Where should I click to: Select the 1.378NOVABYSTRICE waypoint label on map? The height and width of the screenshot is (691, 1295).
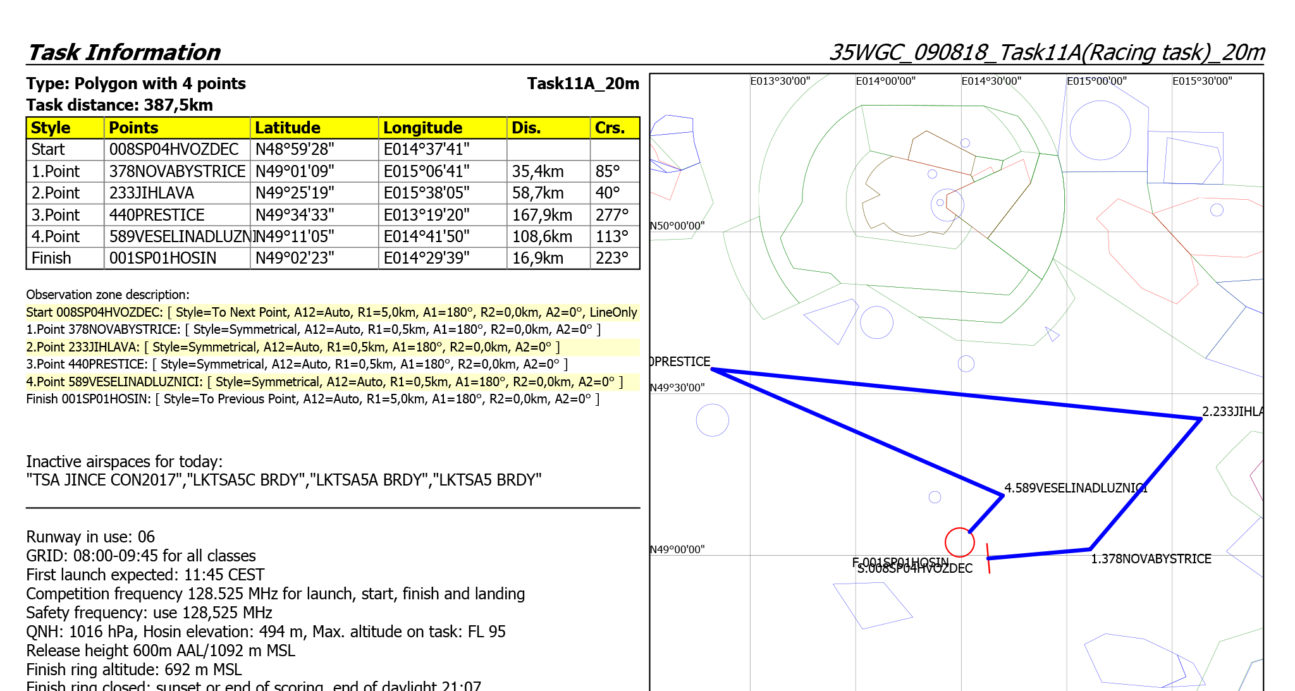tap(1150, 559)
